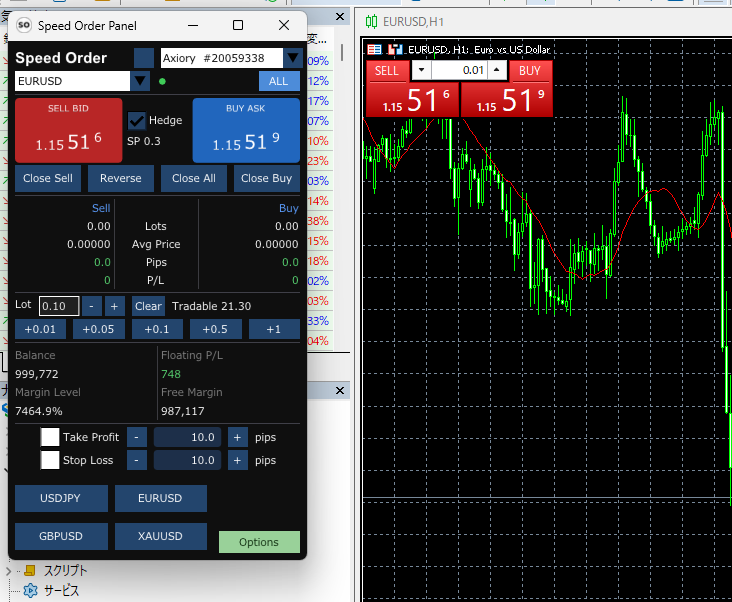Decrease Stop Loss pips with minus
The height and width of the screenshot is (602, 732).
click(137, 460)
